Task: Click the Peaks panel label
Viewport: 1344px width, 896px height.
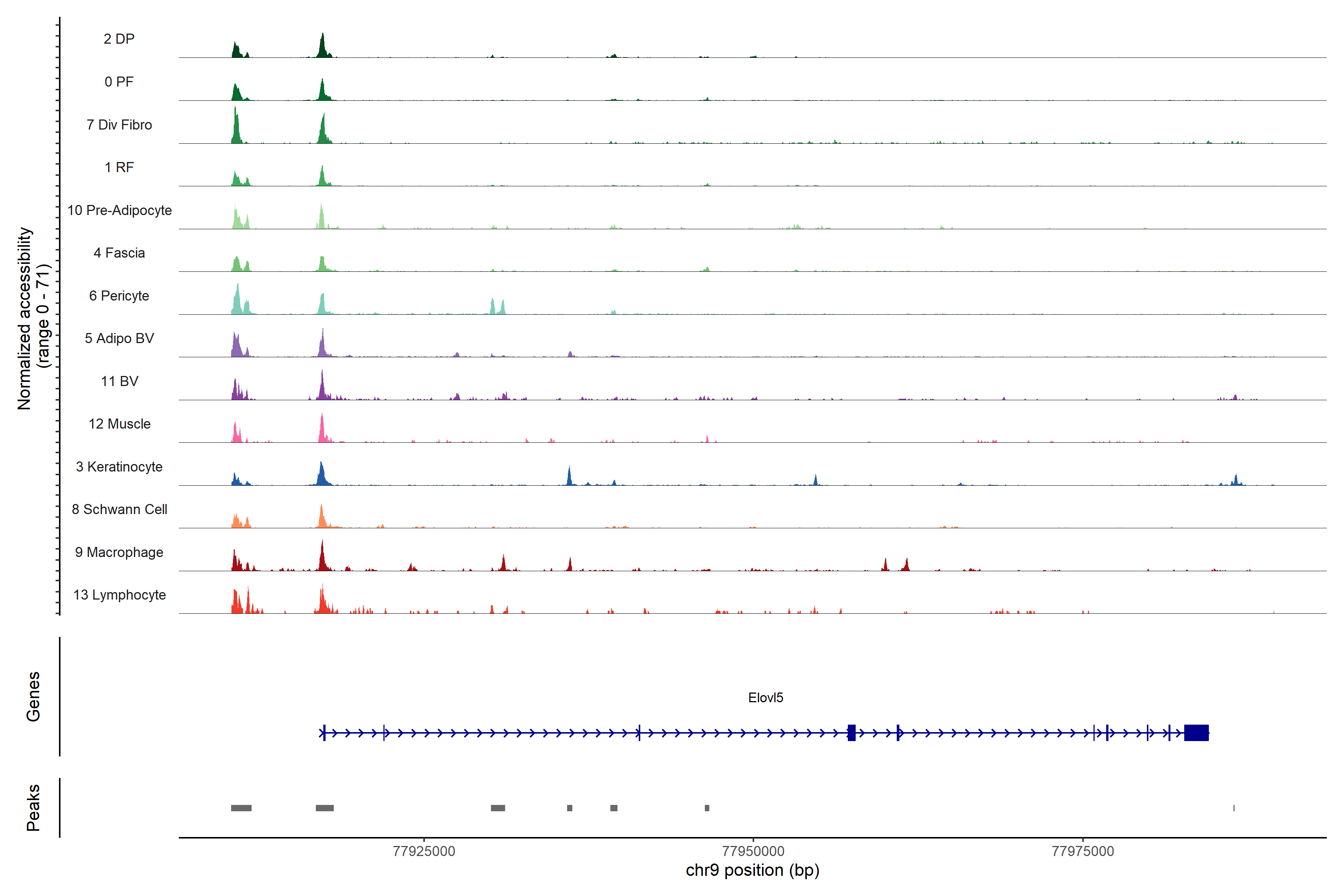Action: click(x=33, y=808)
